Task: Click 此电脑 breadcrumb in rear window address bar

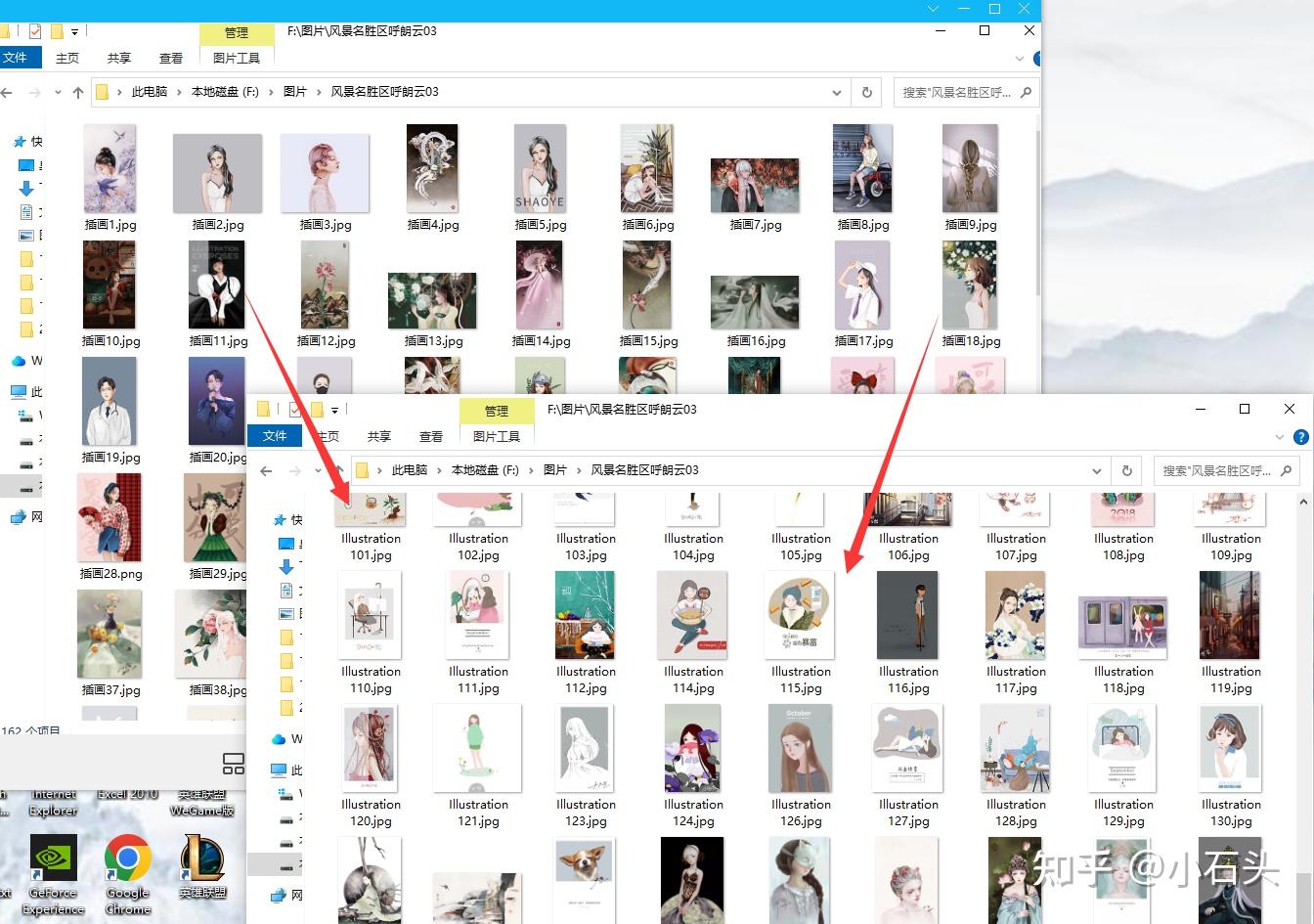Action: pyautogui.click(x=150, y=92)
